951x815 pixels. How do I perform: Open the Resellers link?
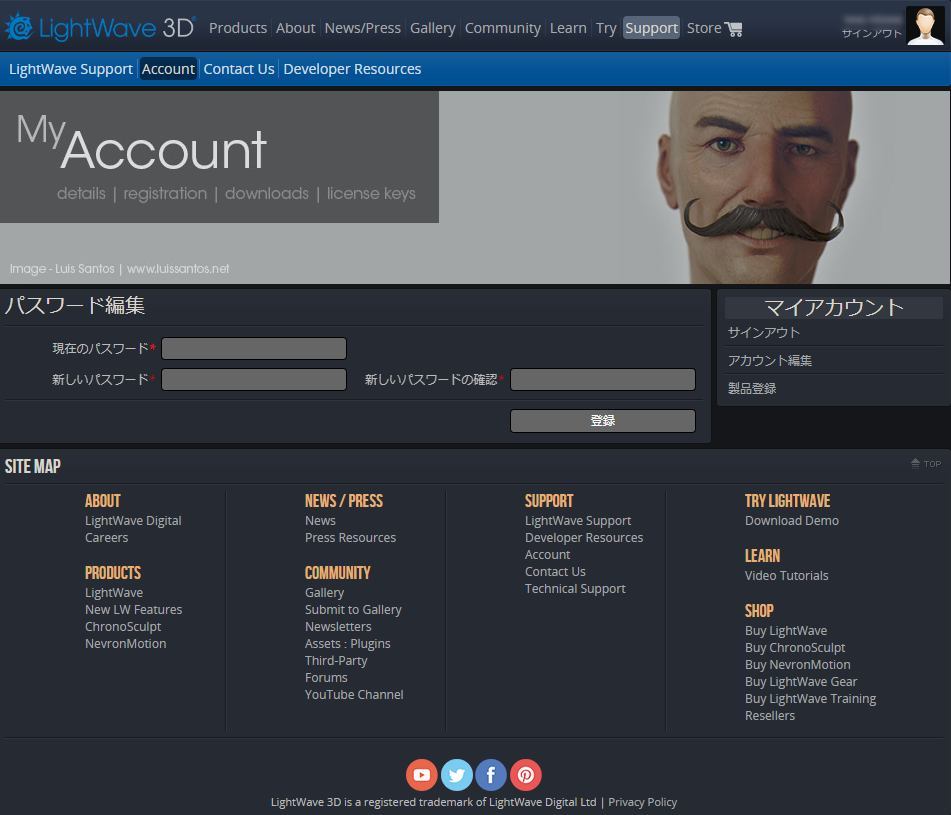click(x=770, y=716)
